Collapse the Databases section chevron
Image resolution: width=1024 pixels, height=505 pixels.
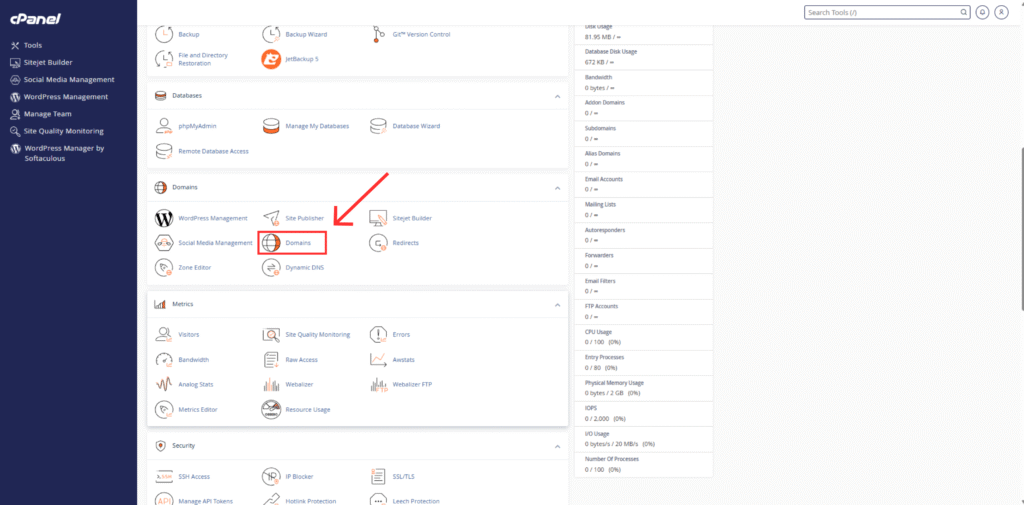click(x=557, y=96)
